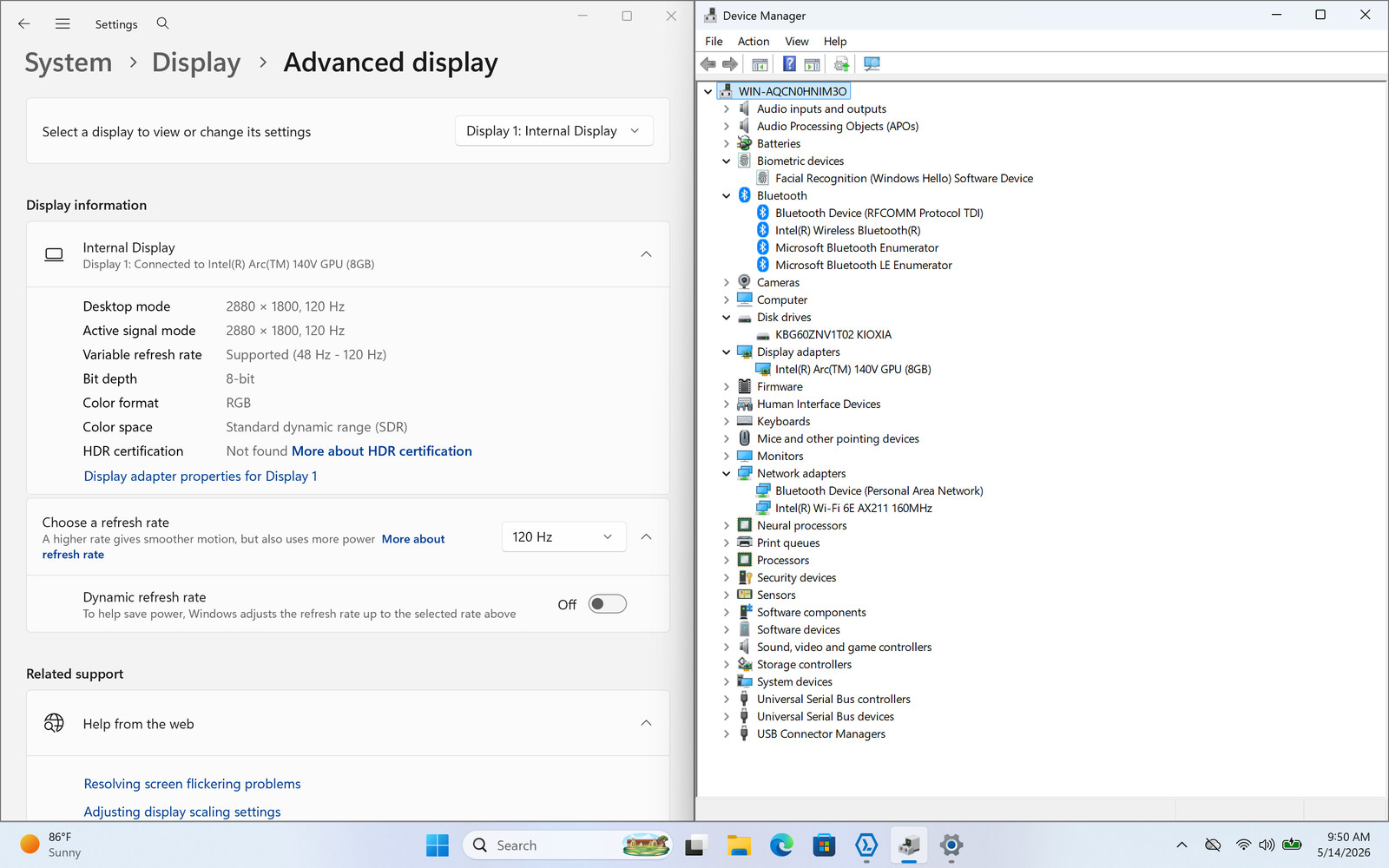The height and width of the screenshot is (868, 1389).
Task: Click the Back arrow in Device Manager toolbar
Action: [x=708, y=64]
